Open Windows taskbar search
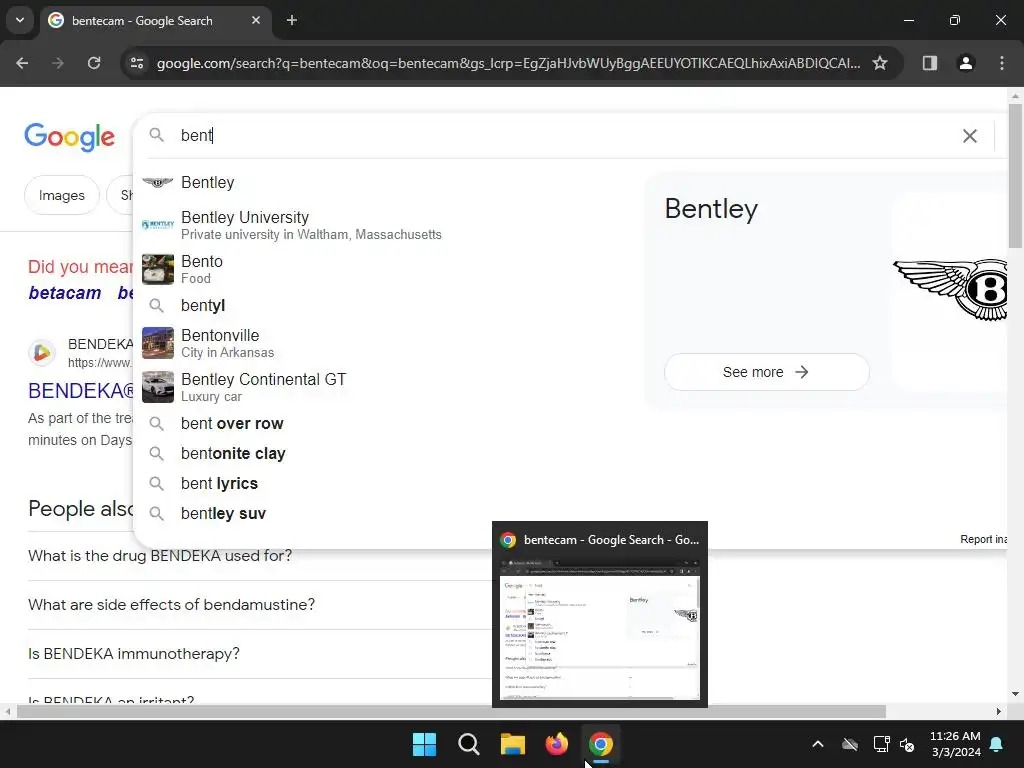Image resolution: width=1024 pixels, height=768 pixels. coord(468,744)
